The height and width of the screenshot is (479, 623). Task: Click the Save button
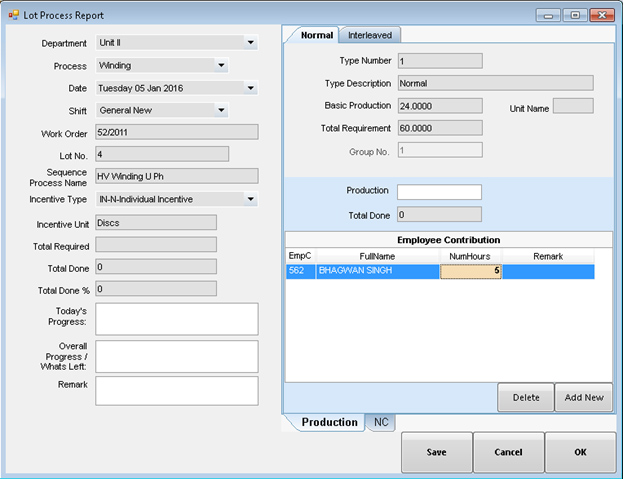point(436,452)
